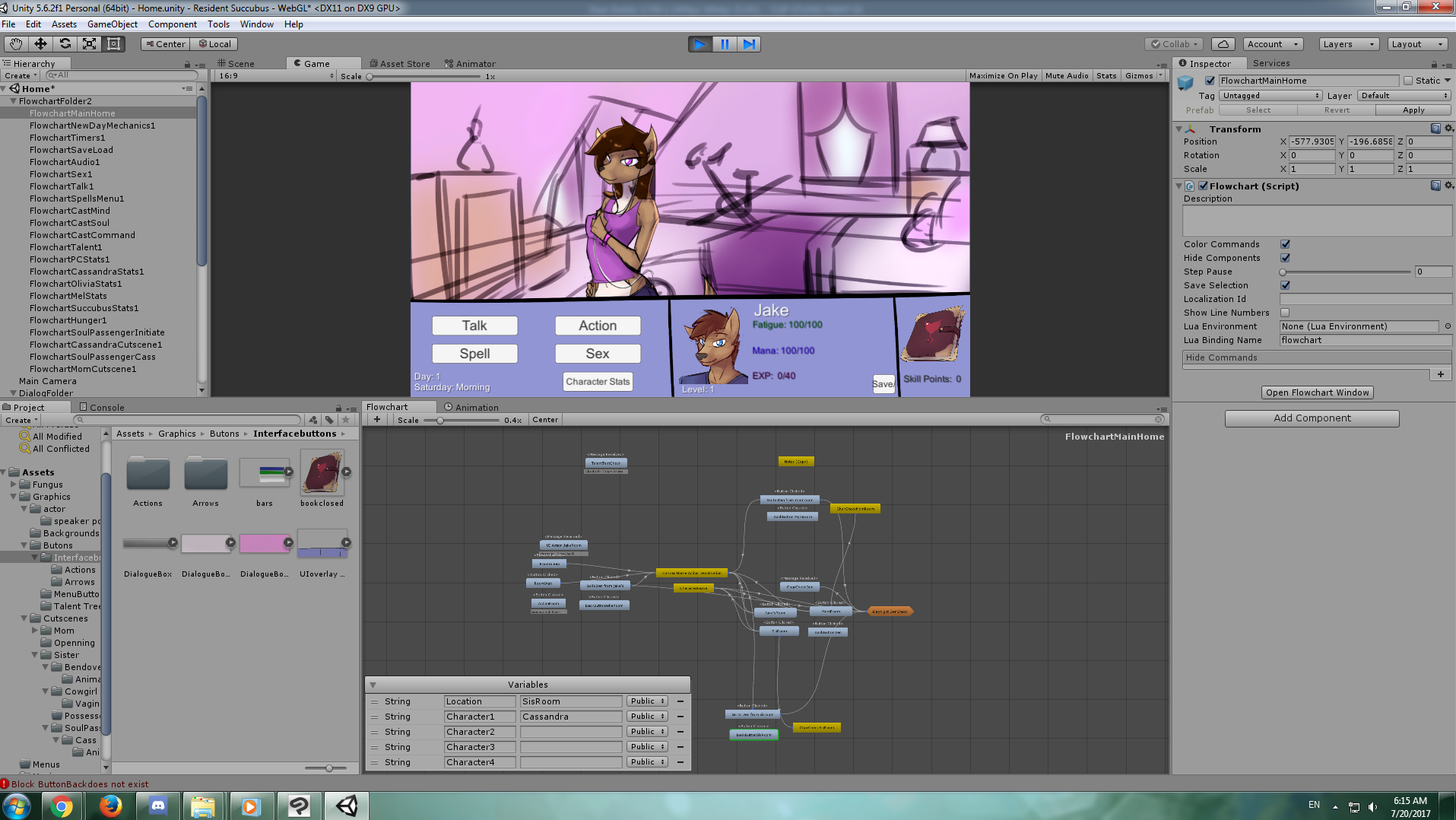Image resolution: width=1456 pixels, height=820 pixels.
Task: Select the Rotate tool in toolbar
Action: coord(65,44)
